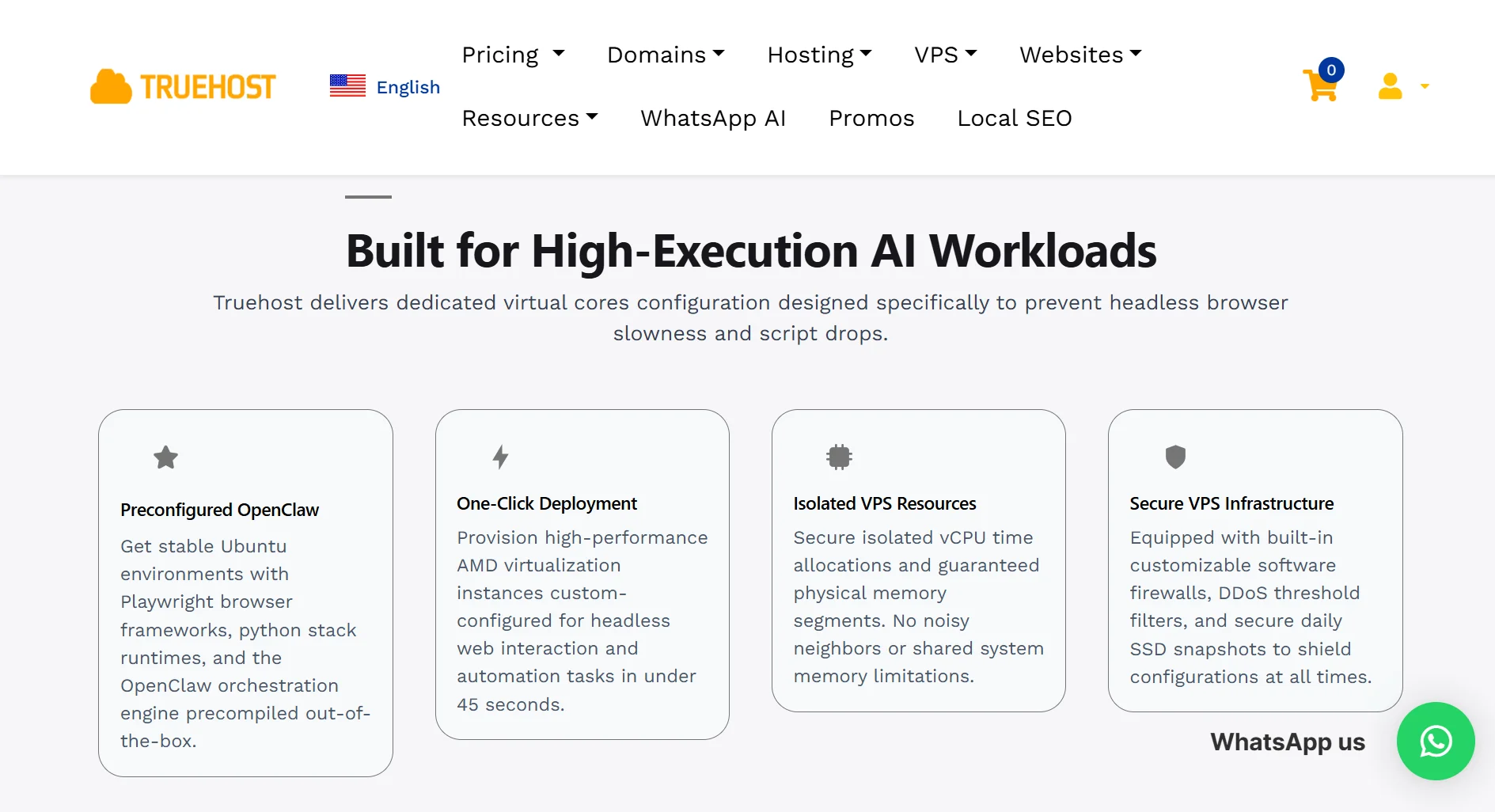Open the Promos menu item
Image resolution: width=1495 pixels, height=812 pixels.
[871, 118]
